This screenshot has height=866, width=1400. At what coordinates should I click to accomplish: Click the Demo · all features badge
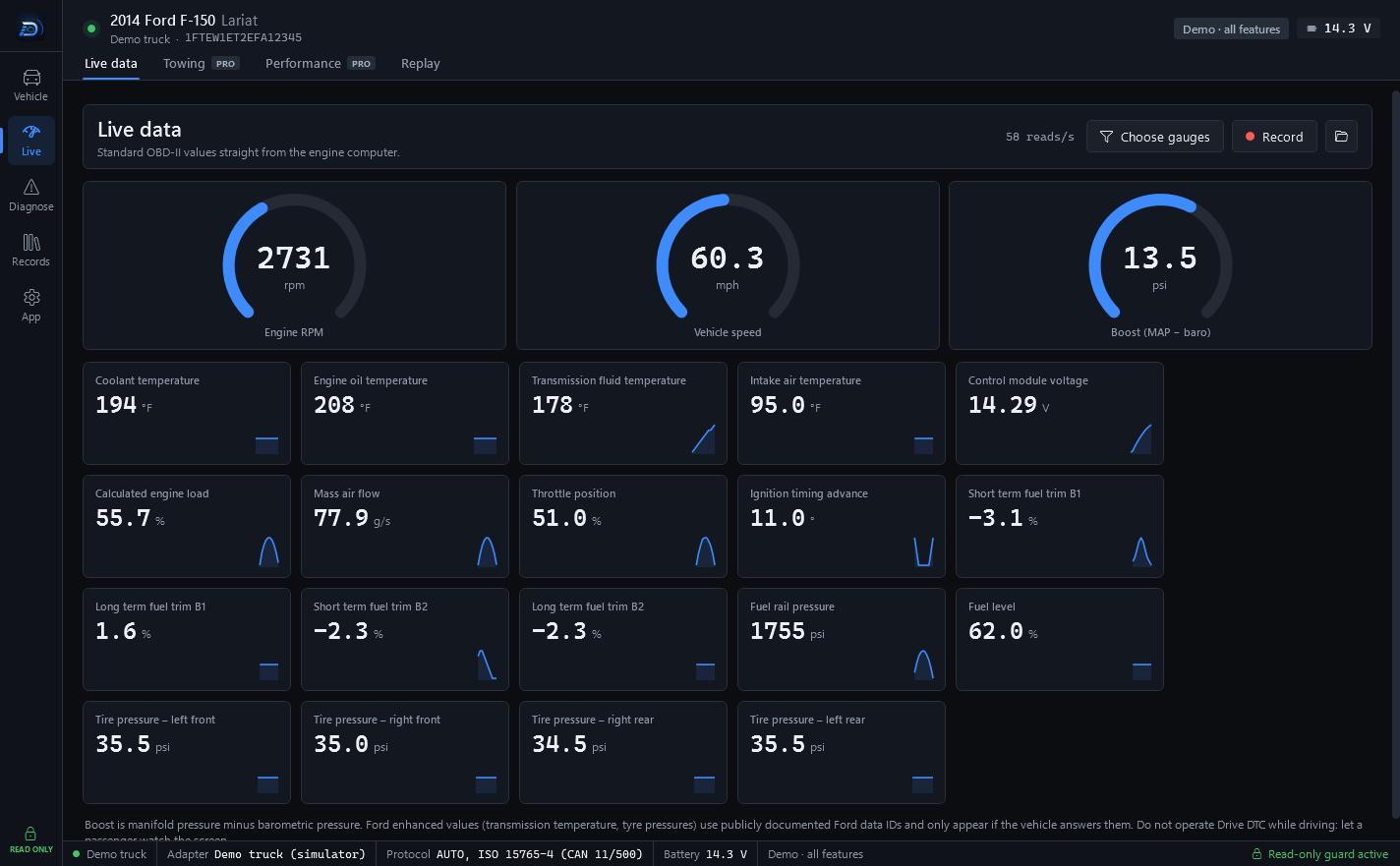[1231, 29]
